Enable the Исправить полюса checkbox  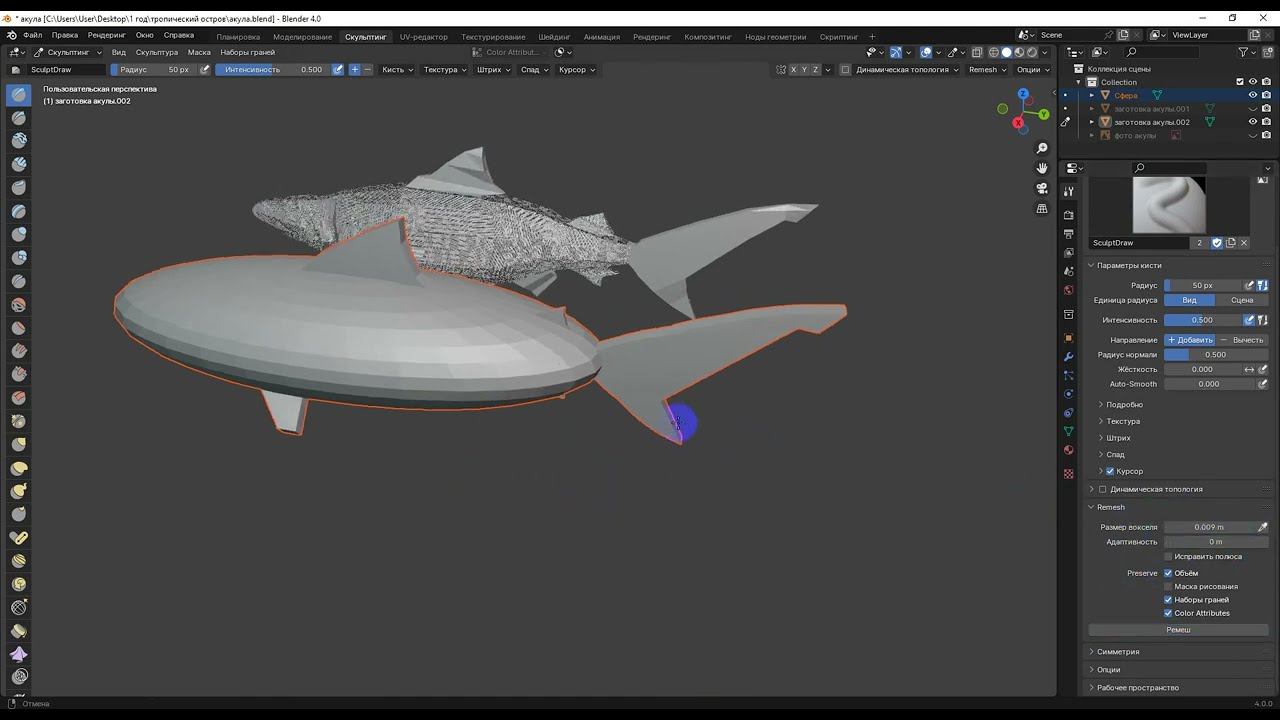pos(1168,557)
